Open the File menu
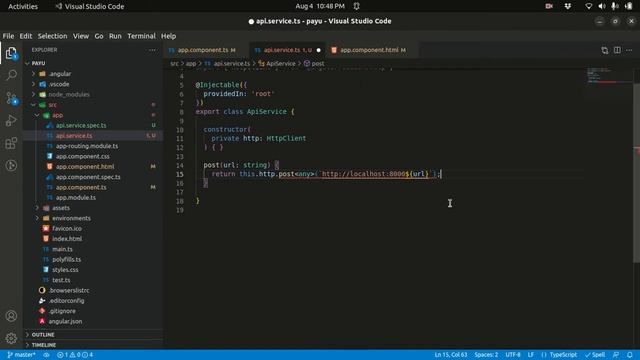This screenshot has width=640, height=360. pyautogui.click(x=8, y=36)
